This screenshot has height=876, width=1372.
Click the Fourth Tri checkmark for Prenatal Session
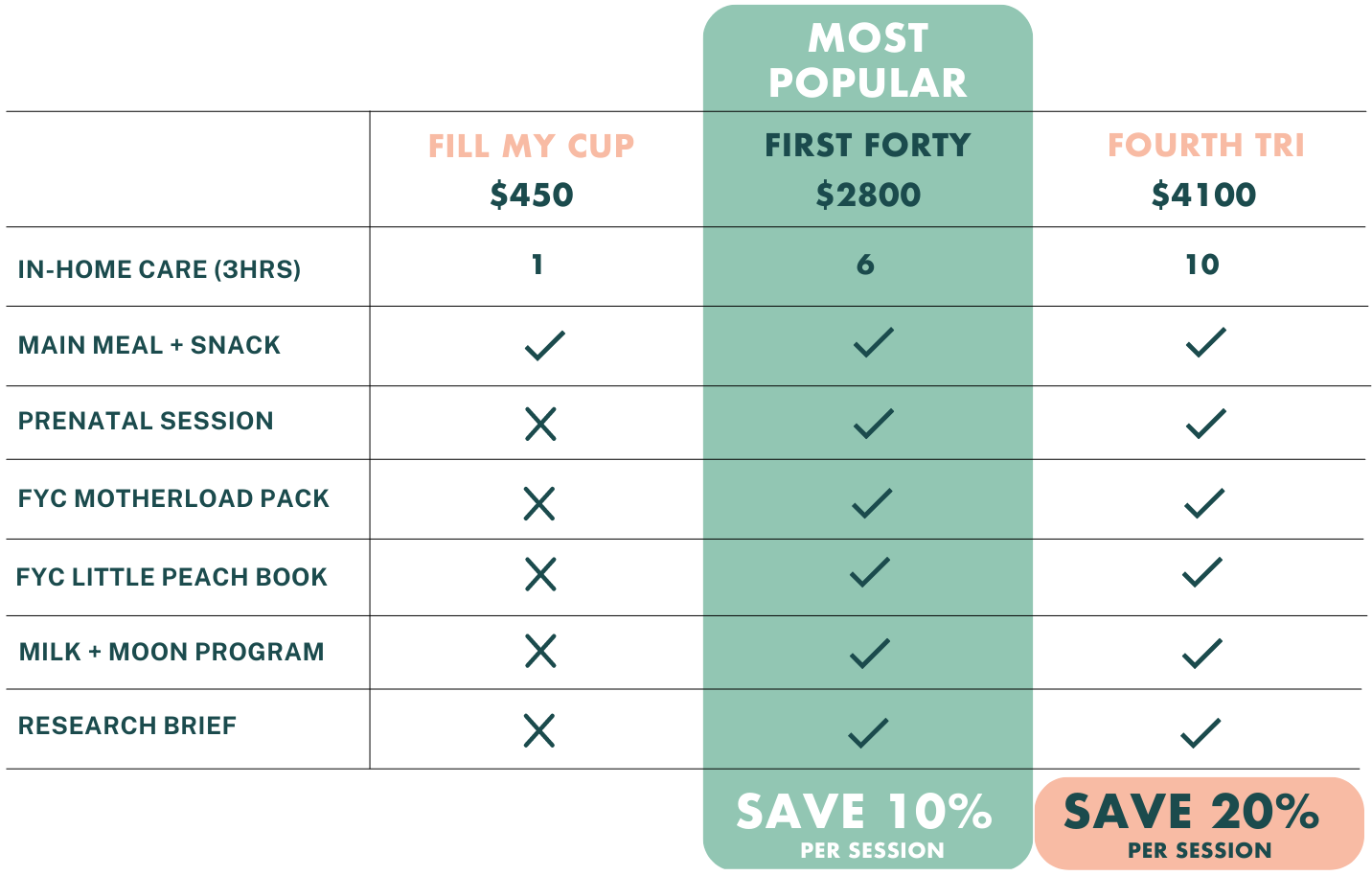1205,423
